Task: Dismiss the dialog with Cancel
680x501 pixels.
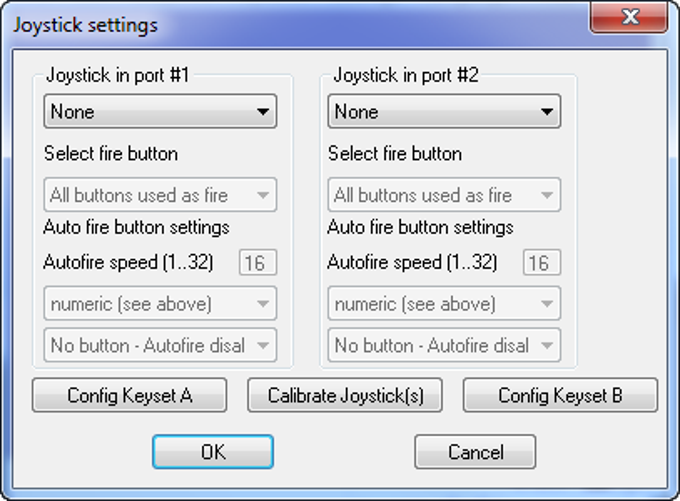Action: click(x=475, y=452)
